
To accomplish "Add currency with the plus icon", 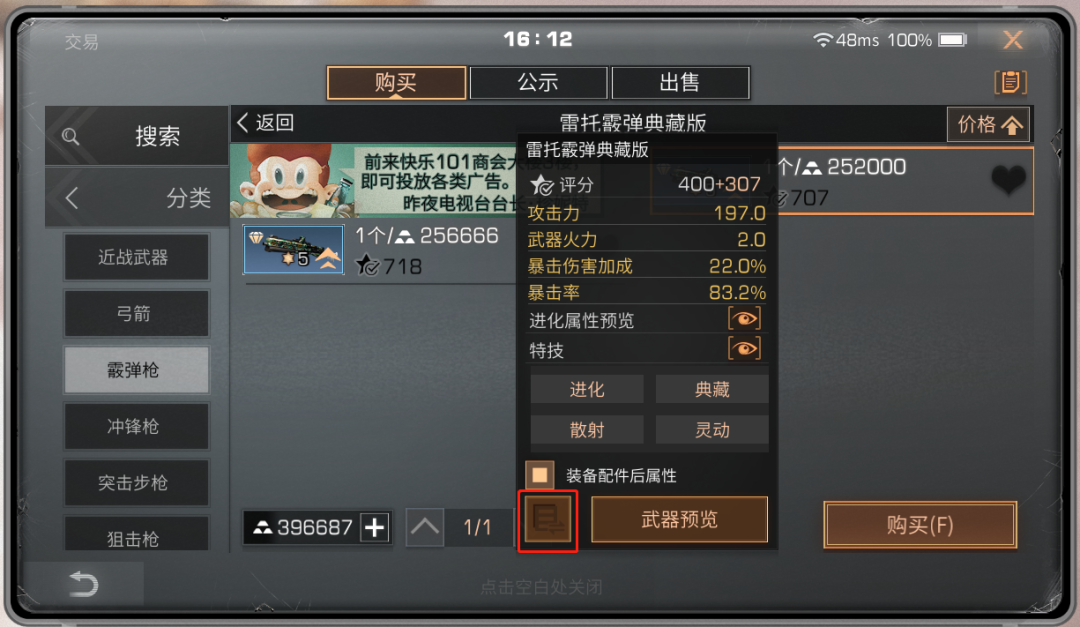I will [x=375, y=528].
